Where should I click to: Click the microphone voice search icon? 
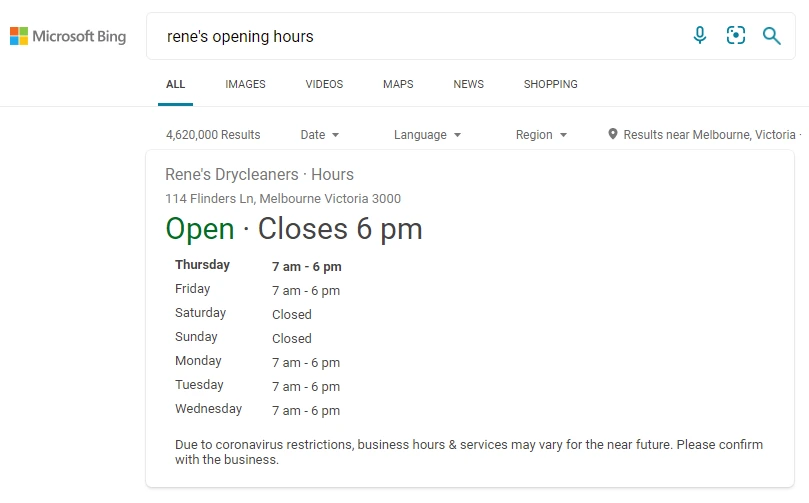click(700, 36)
